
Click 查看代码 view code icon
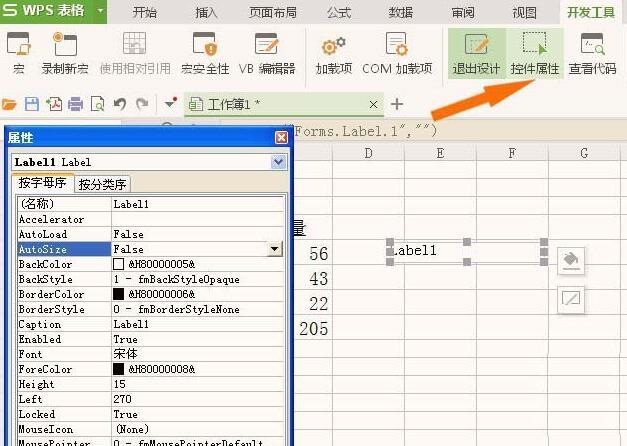593,53
